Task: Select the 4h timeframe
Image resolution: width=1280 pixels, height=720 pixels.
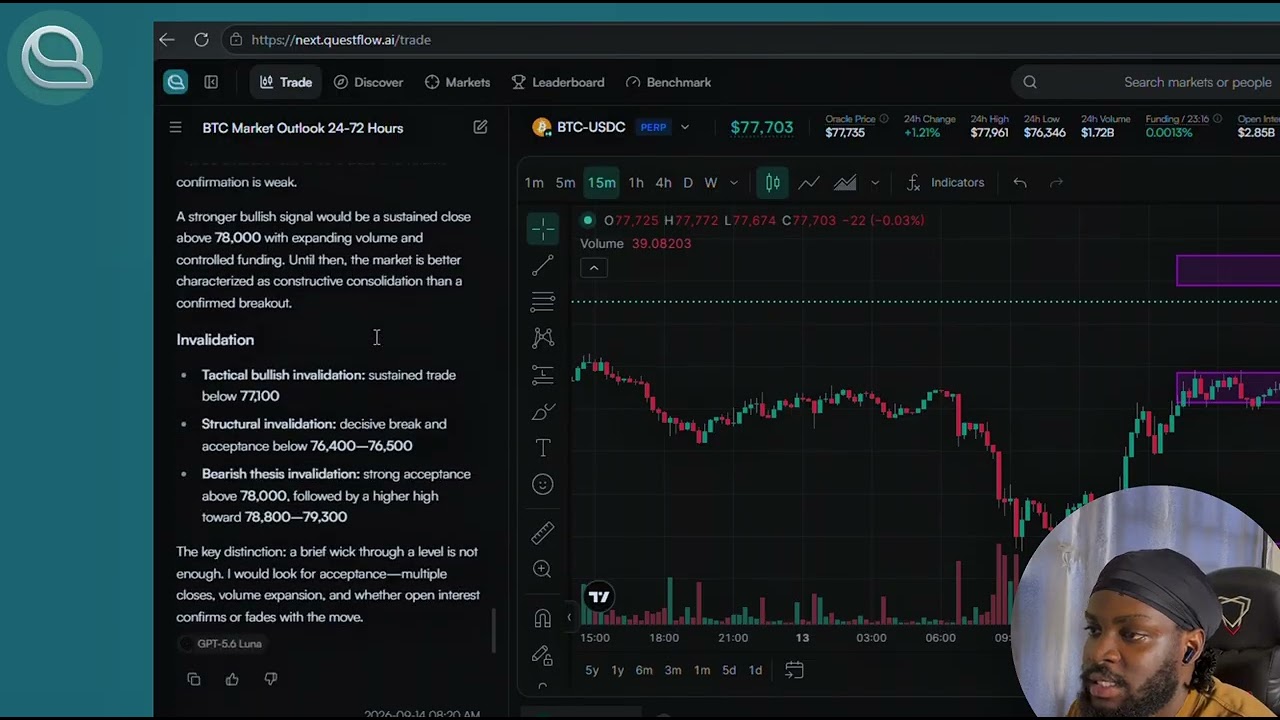Action: [x=663, y=182]
